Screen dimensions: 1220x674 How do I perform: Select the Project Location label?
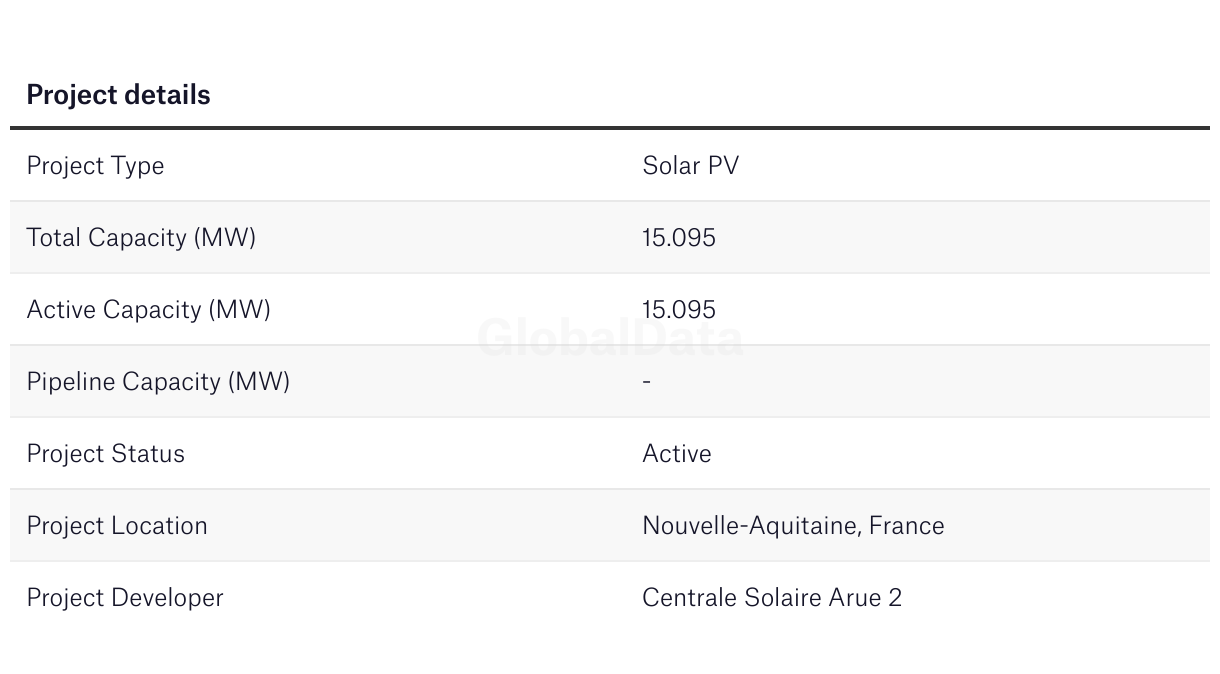coord(117,526)
